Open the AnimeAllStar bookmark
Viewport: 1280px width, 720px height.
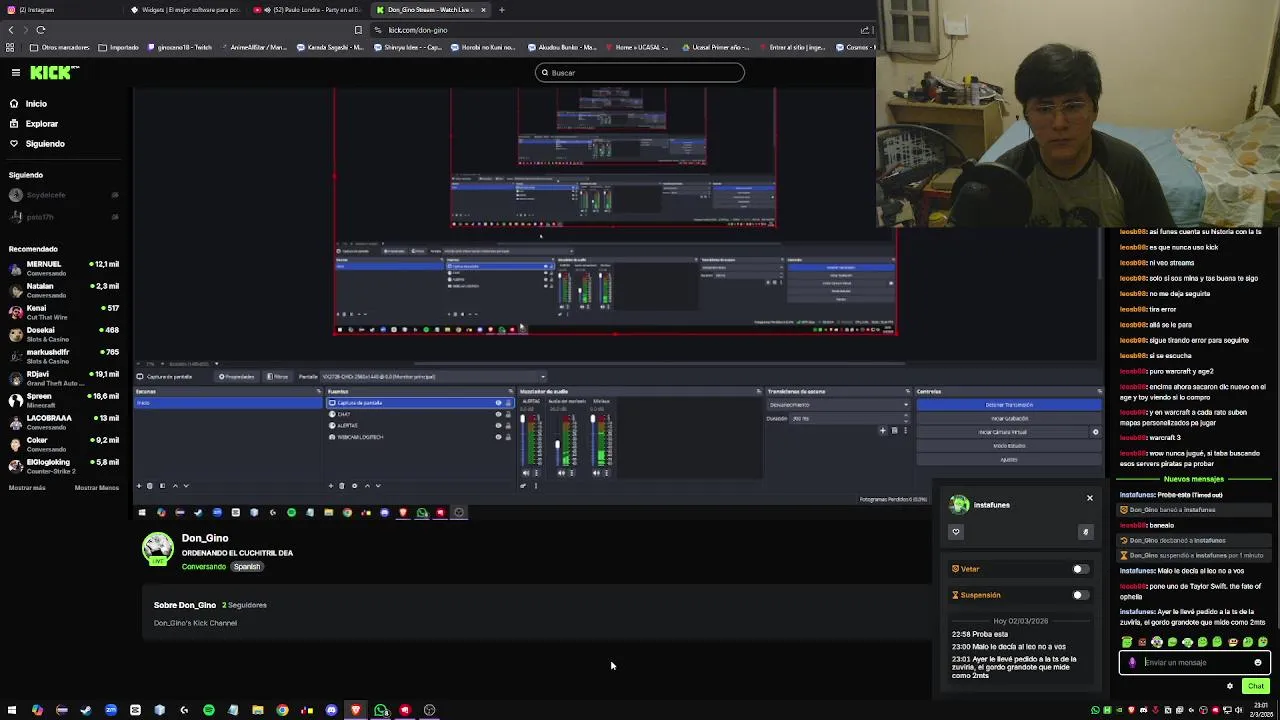[x=253, y=47]
